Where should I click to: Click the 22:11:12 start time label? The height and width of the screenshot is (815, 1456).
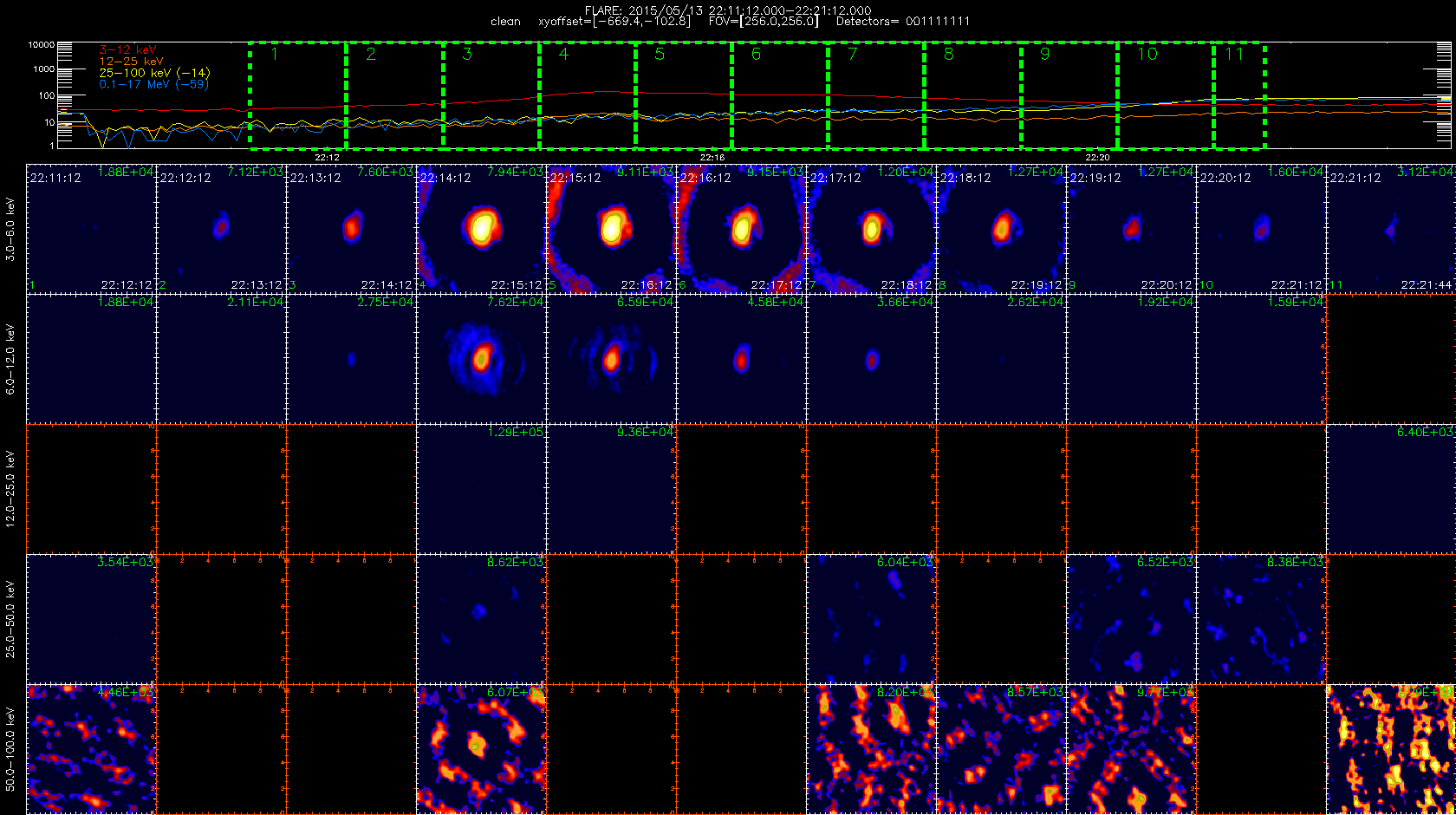[55, 178]
